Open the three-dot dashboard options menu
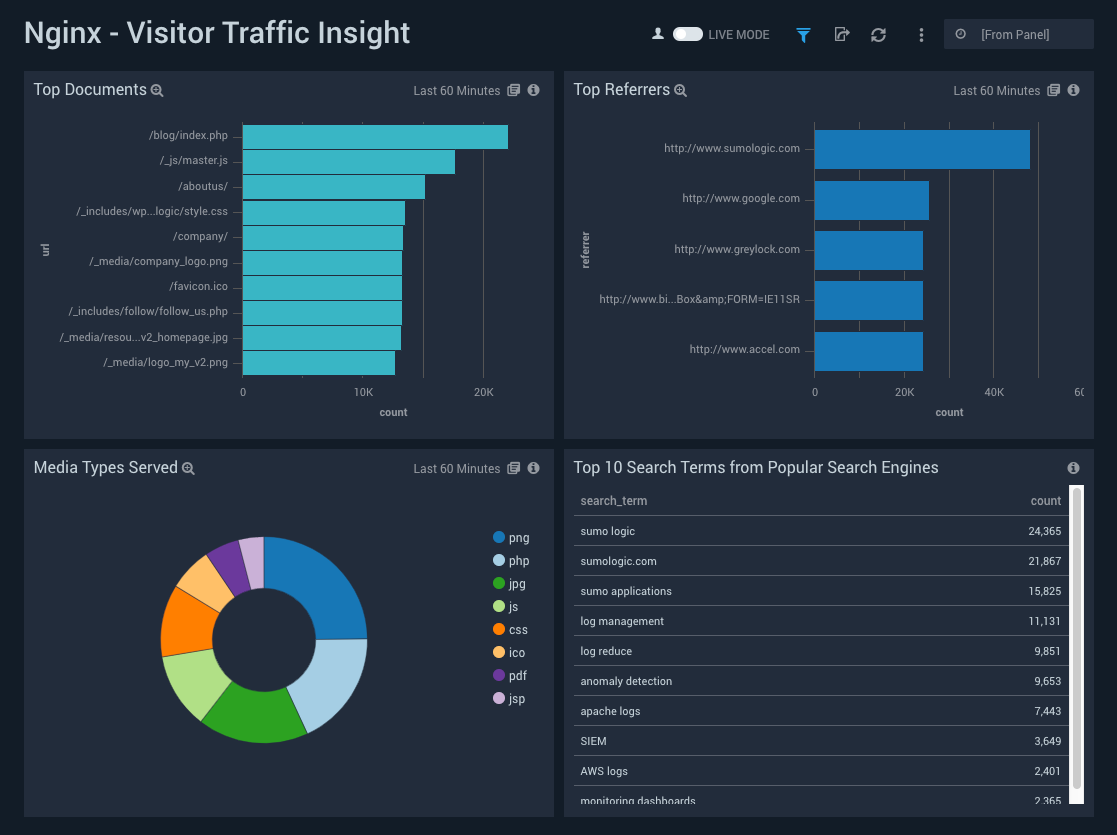1117x835 pixels. tap(921, 34)
